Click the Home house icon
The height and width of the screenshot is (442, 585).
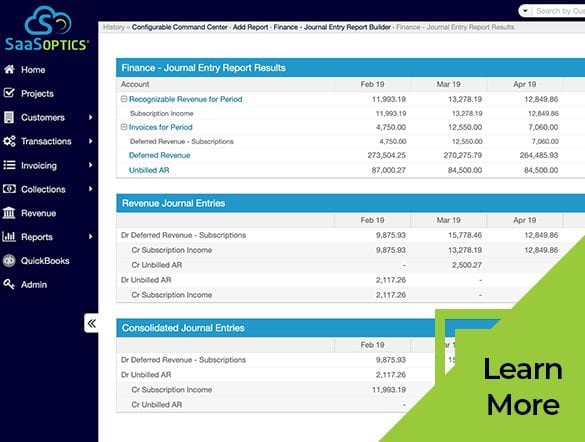click(9, 69)
